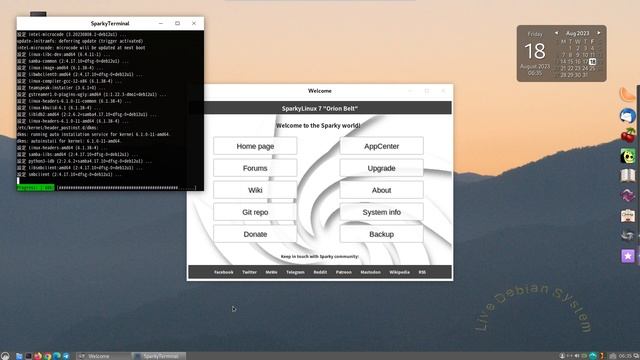
Task: Open the Home page button in Welcome
Action: click(255, 146)
